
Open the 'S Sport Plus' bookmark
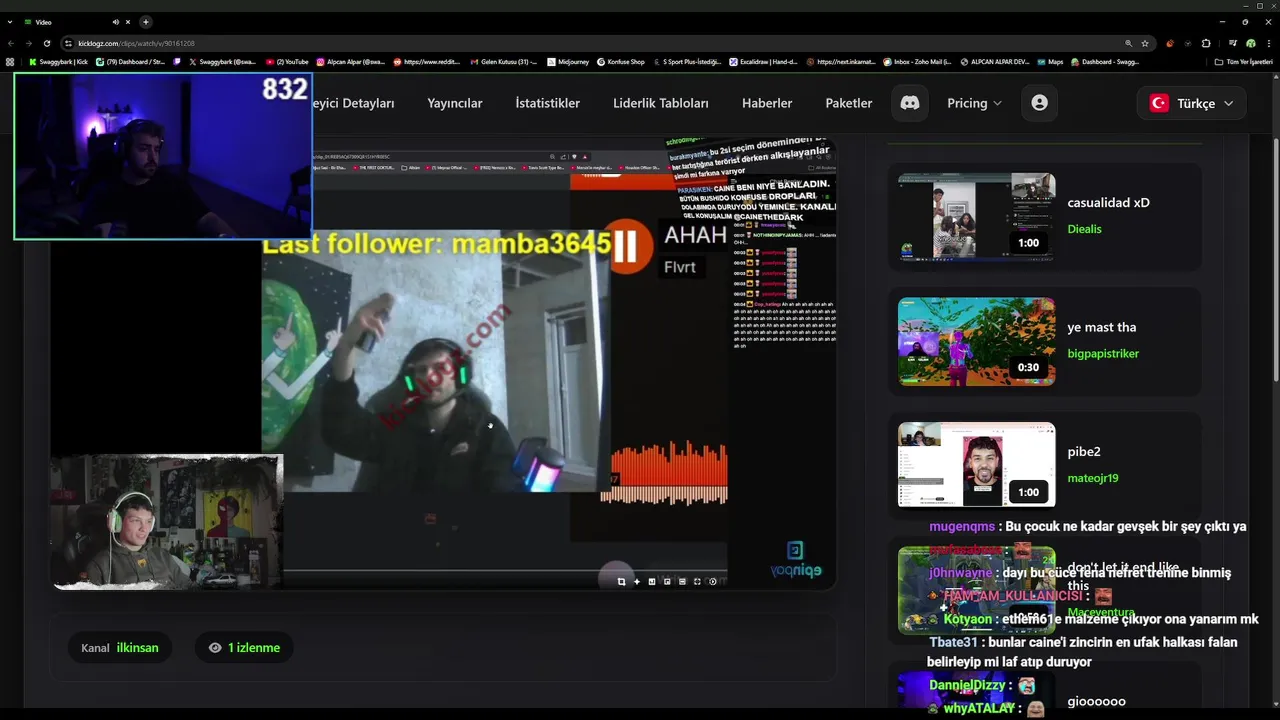(x=686, y=62)
